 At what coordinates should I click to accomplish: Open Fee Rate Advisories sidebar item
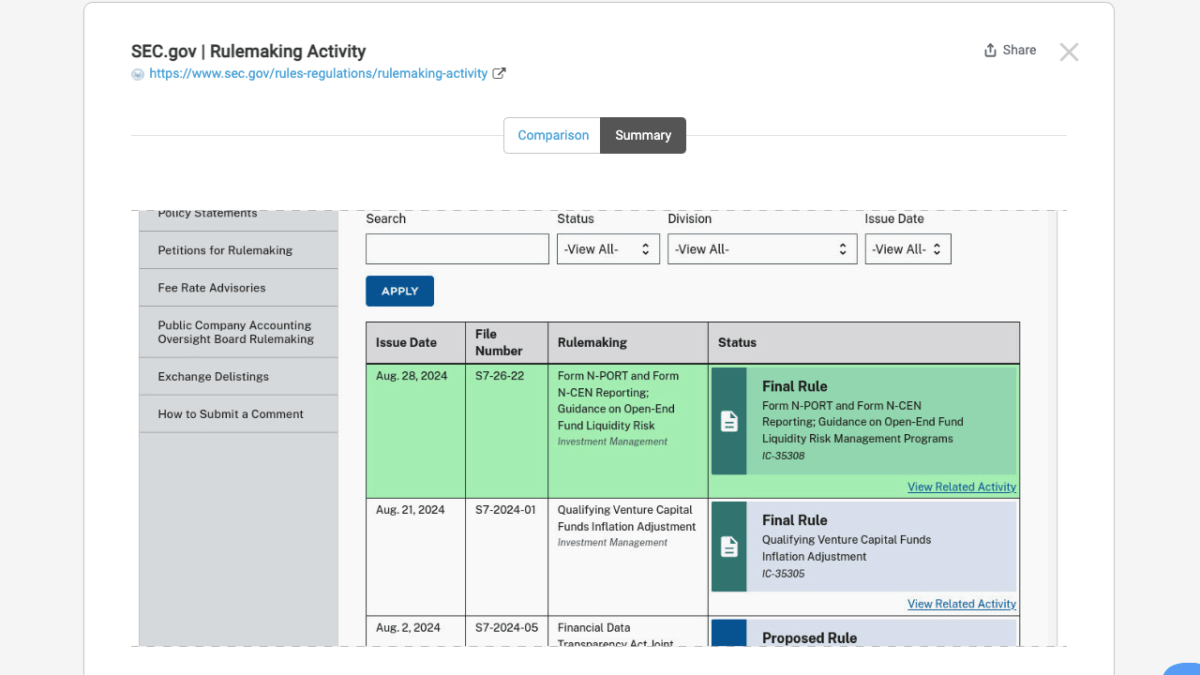point(212,288)
